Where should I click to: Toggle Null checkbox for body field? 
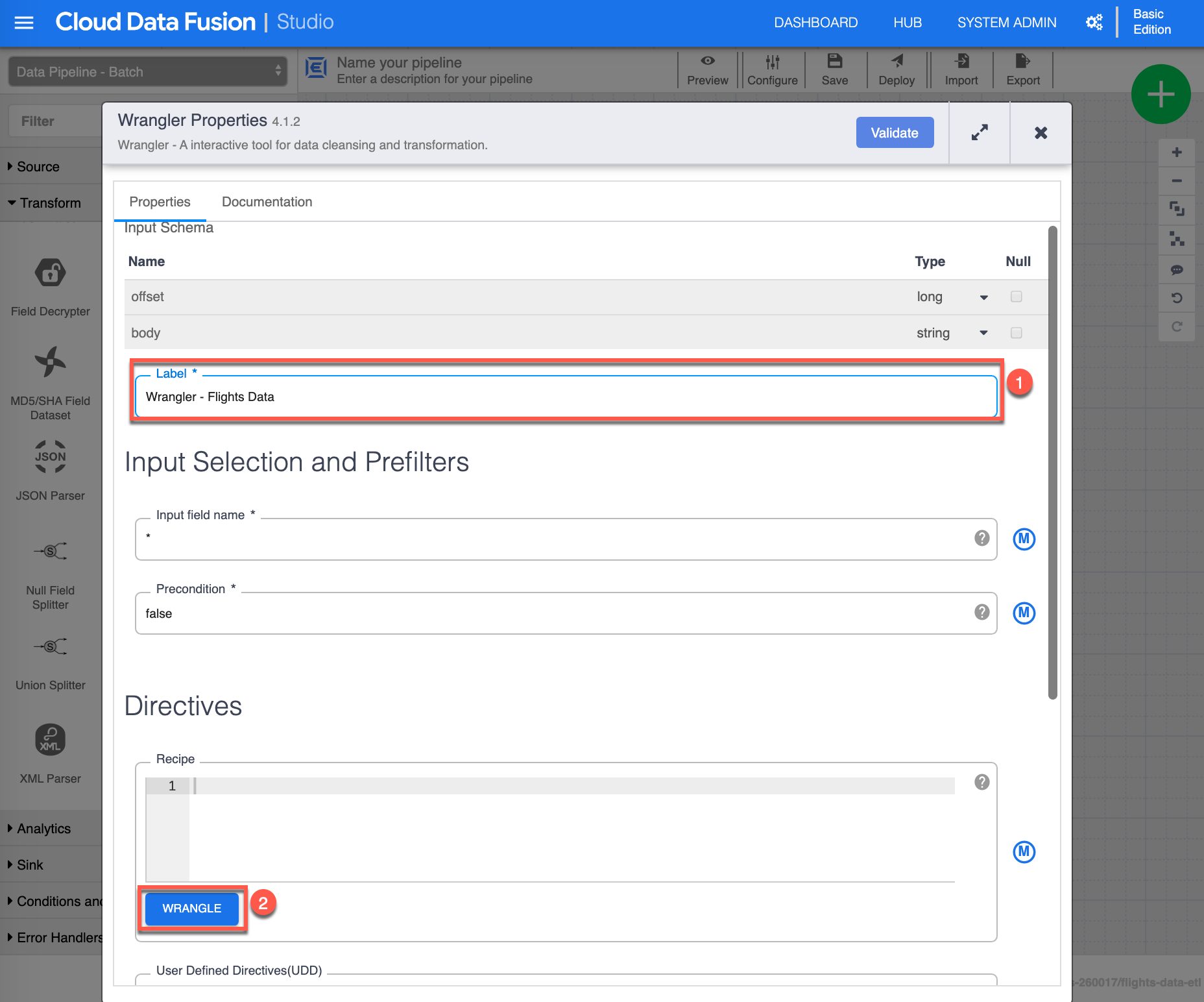(1016, 333)
